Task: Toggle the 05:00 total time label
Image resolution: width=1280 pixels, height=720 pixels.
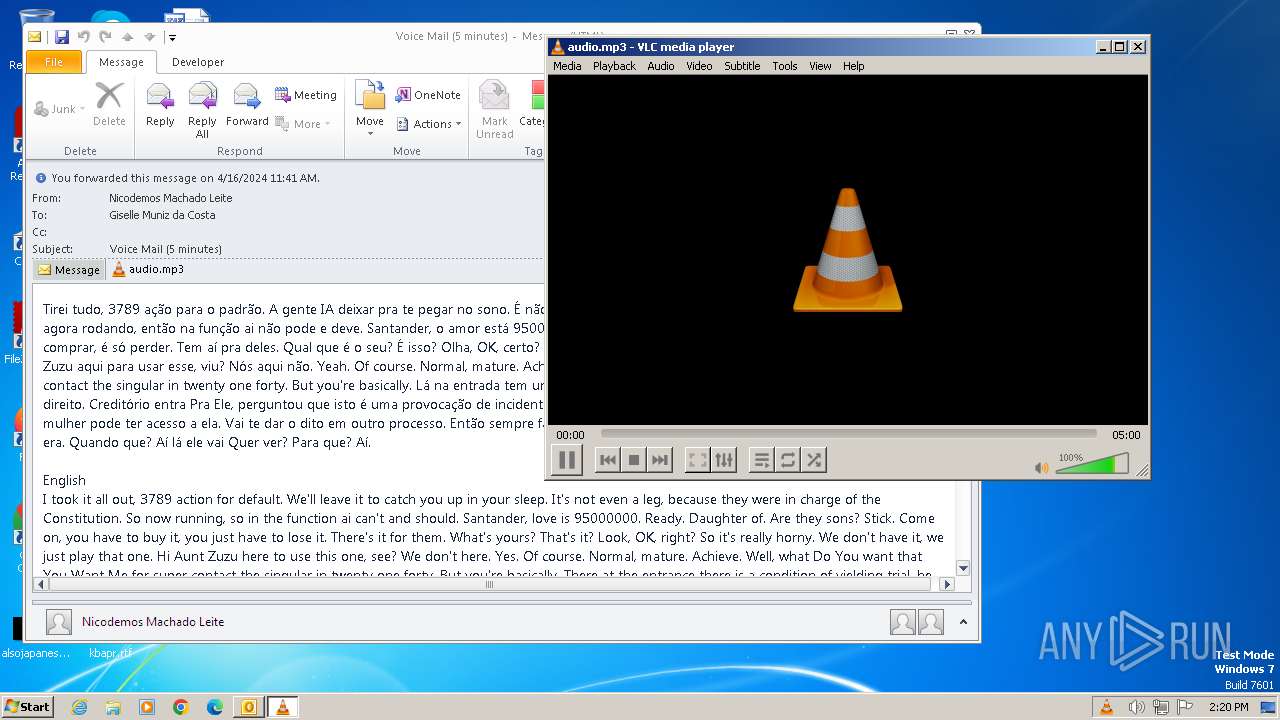Action: [1126, 435]
